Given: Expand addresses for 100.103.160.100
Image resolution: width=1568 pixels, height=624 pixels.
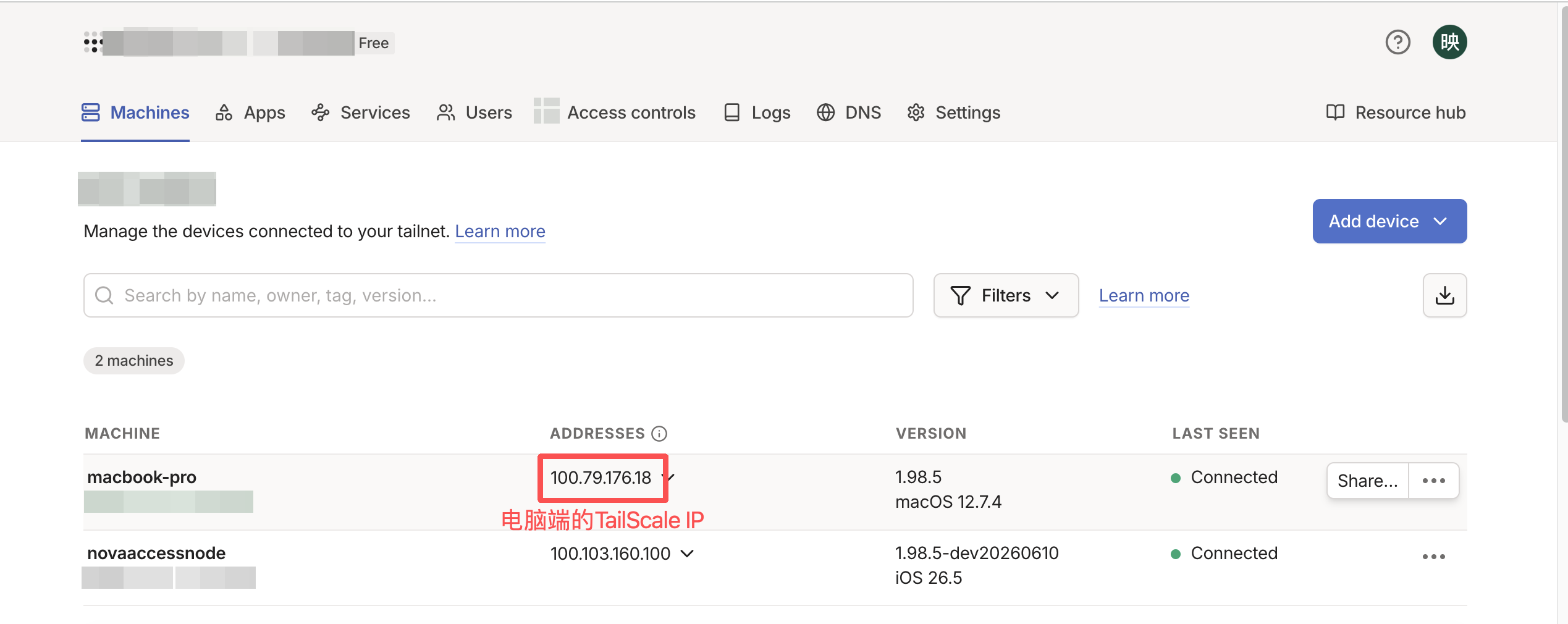Looking at the screenshot, I should pos(687,554).
